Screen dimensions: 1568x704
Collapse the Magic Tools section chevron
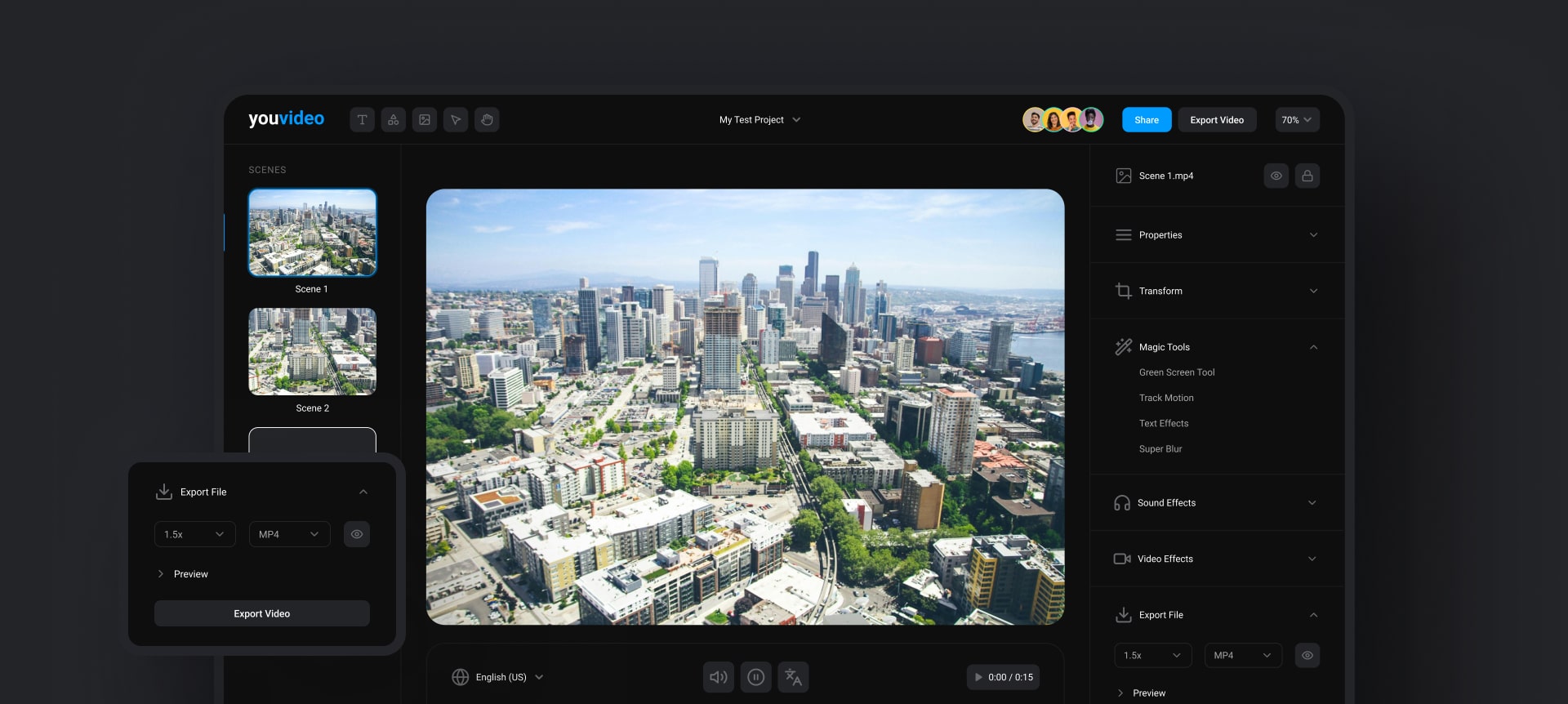click(x=1313, y=347)
